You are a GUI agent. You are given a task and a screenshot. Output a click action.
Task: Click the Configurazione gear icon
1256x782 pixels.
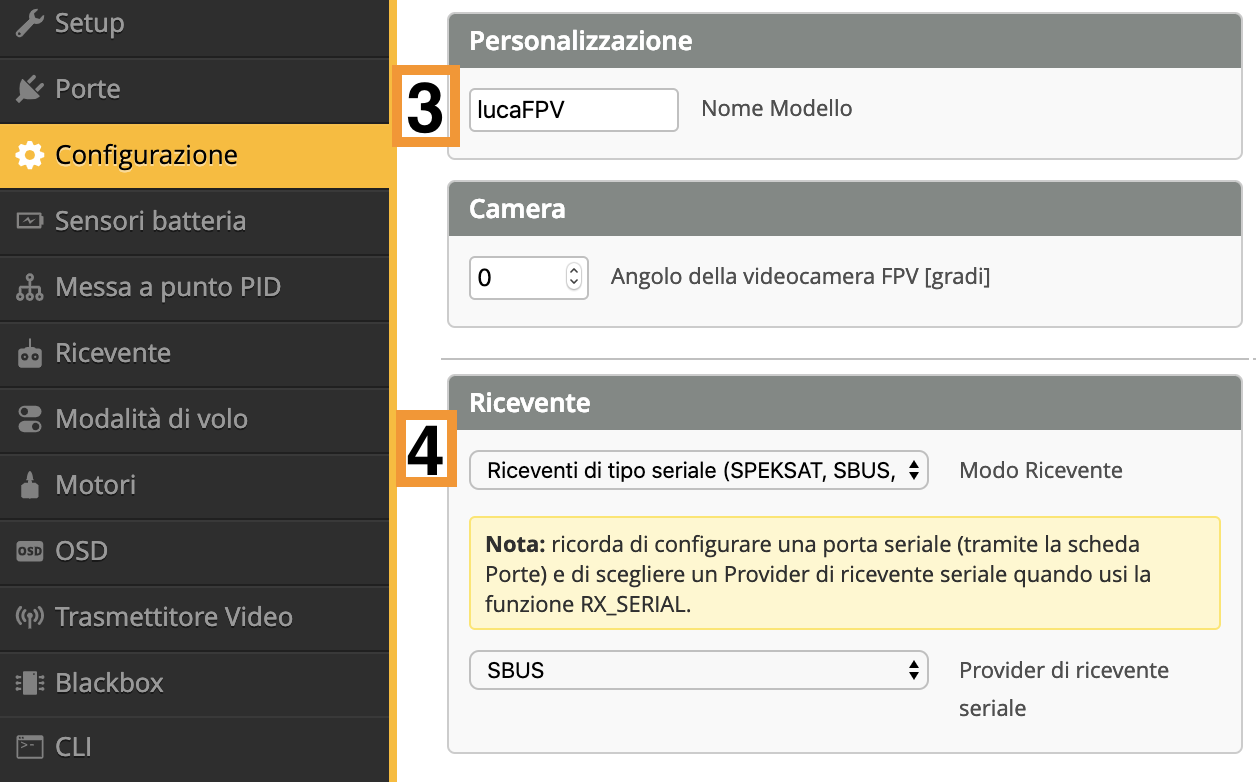30,155
